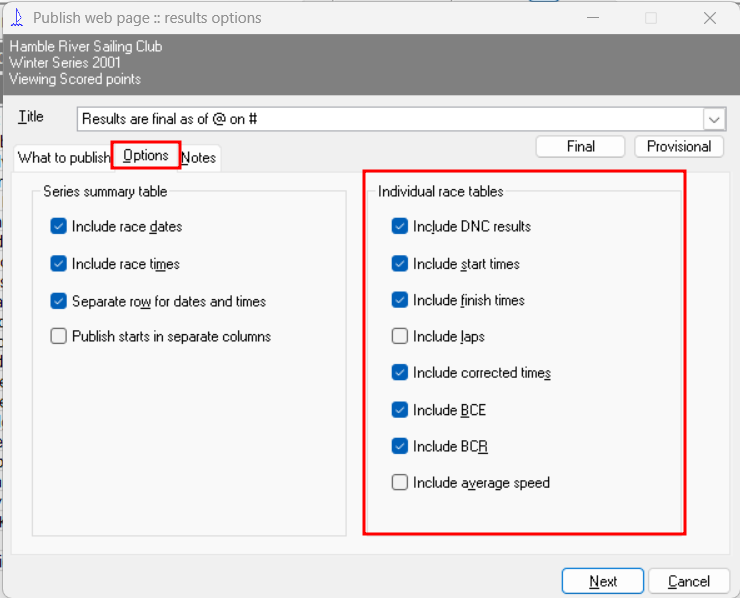Toggle Include BCR checkbox
Screen dimensions: 740x598
click(400, 446)
